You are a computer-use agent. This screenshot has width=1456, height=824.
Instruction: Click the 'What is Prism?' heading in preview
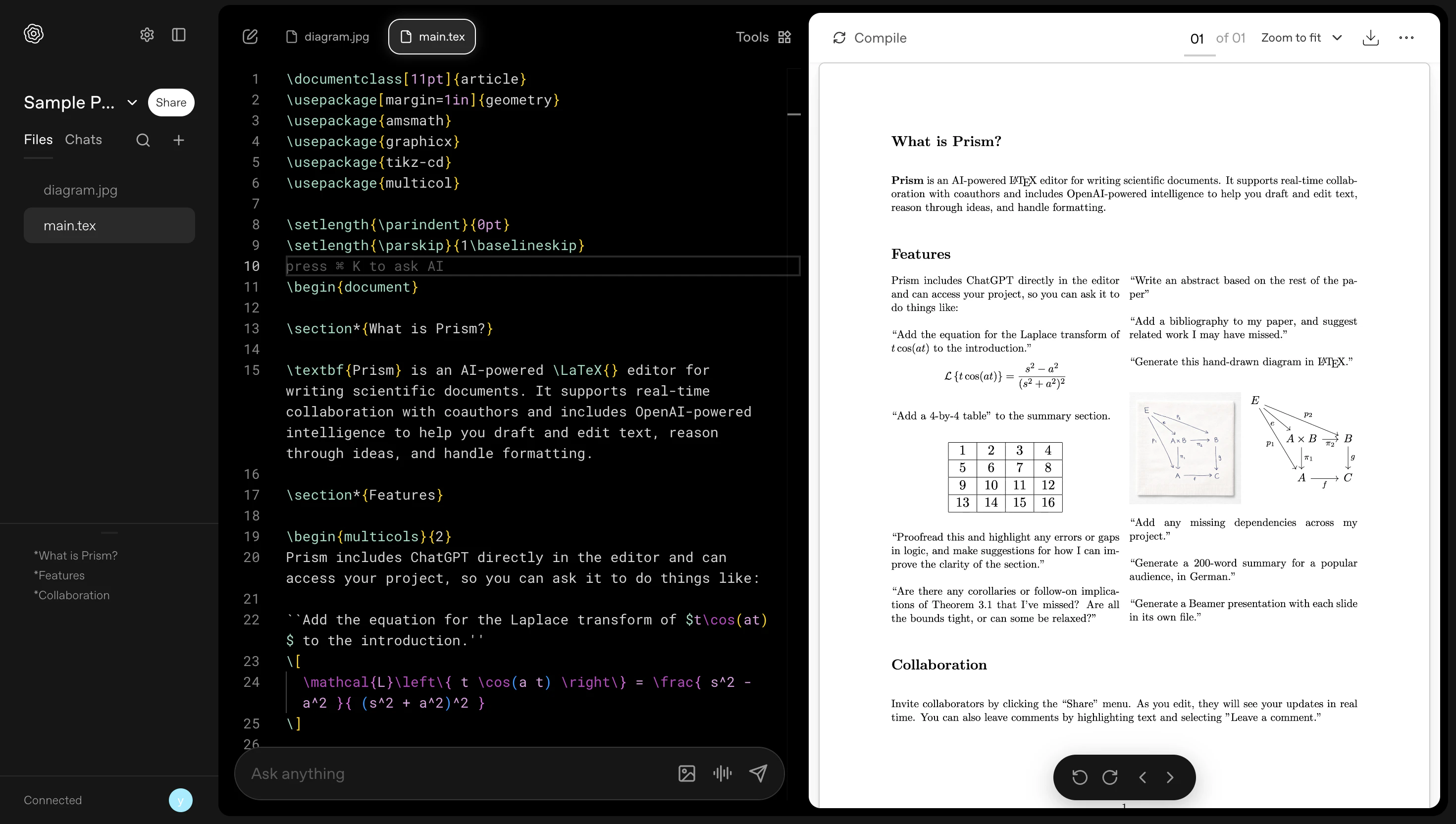tap(946, 142)
